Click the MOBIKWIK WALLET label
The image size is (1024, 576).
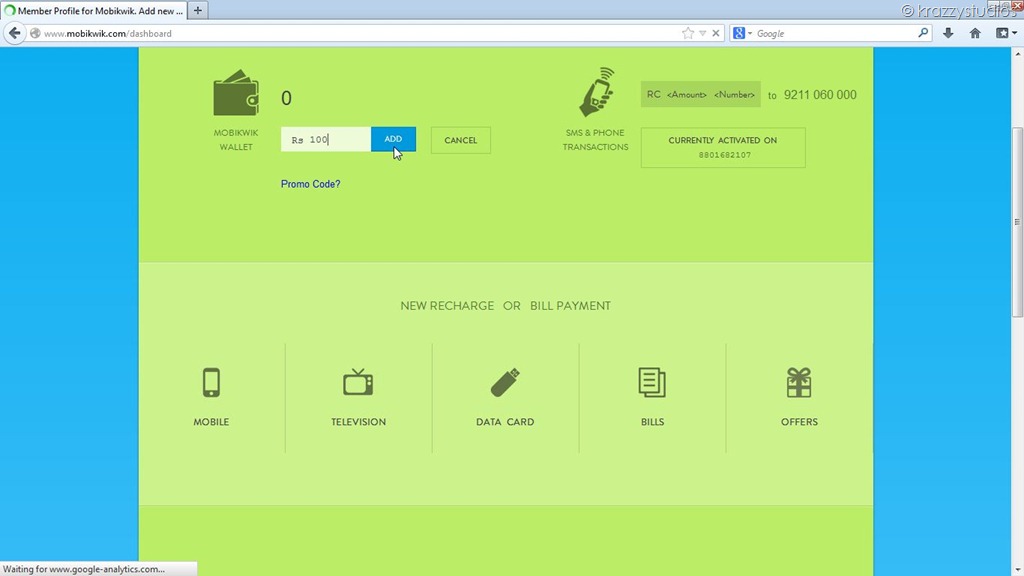tap(236, 140)
